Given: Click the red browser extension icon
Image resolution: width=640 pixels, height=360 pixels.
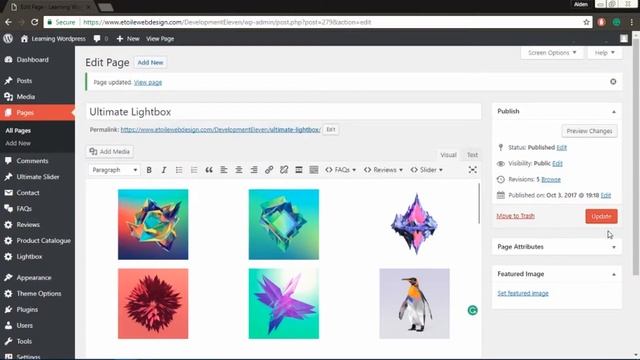Looking at the screenshot, I should [601, 22].
